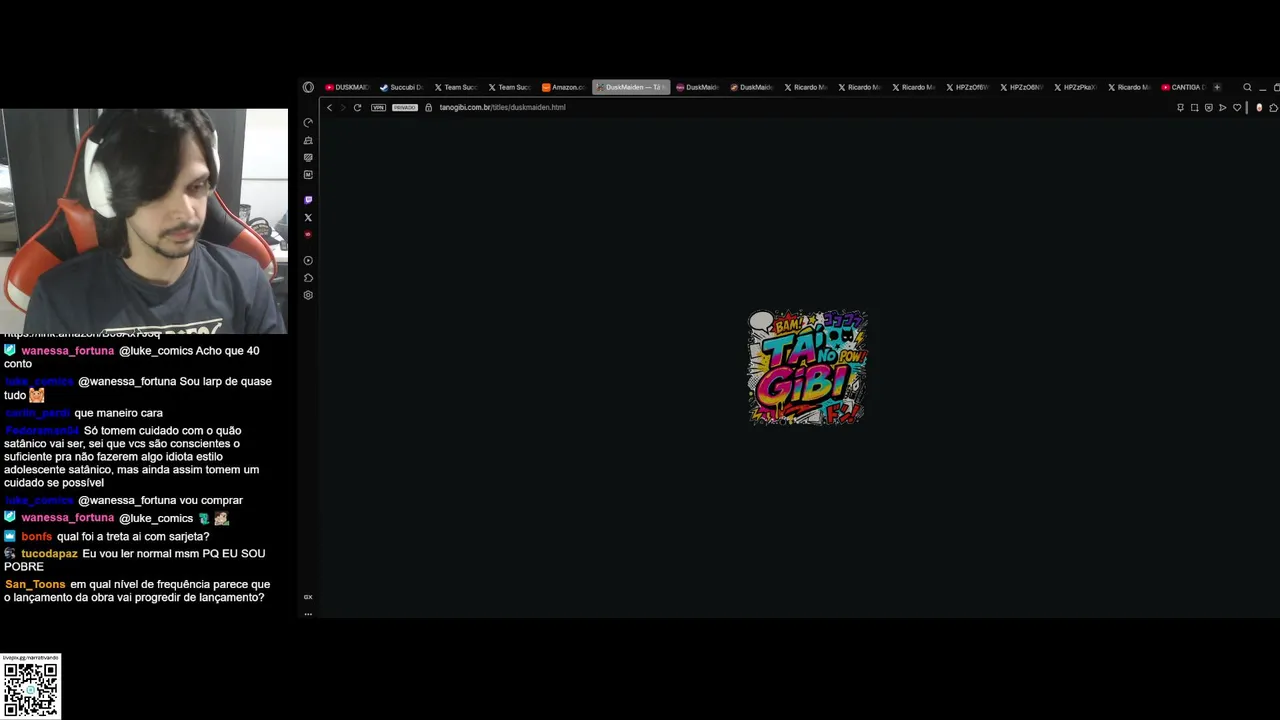Image resolution: width=1280 pixels, height=720 pixels.
Task: Open the Player icon in sidebar
Action: [x=308, y=260]
